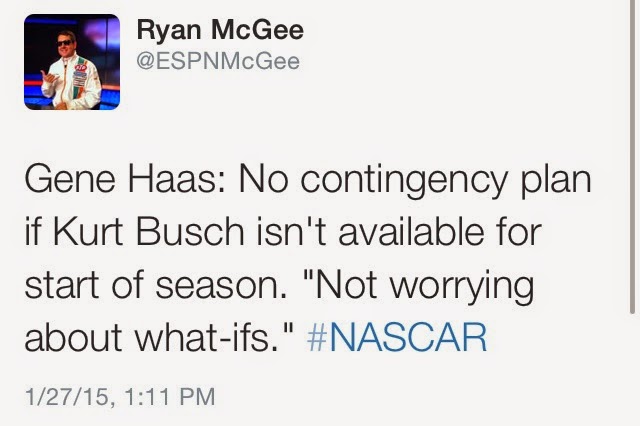640x426 pixels.
Task: Click the Ryan McGee display name
Action: (220, 31)
